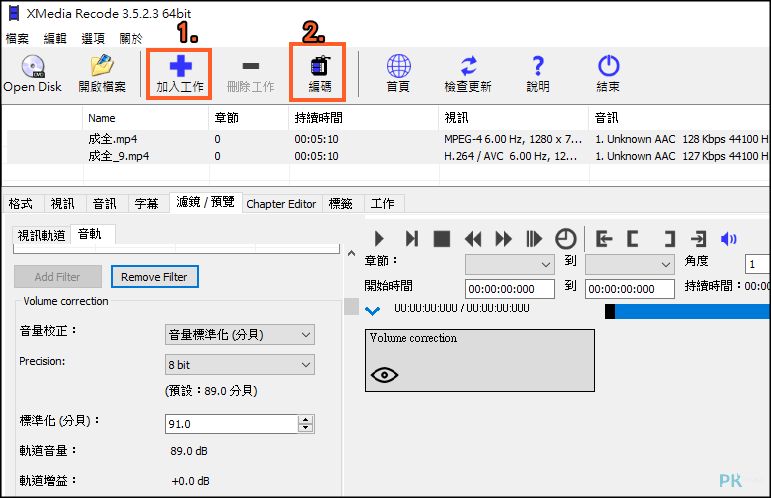Click the jump forward bars-arrow button

[534, 239]
